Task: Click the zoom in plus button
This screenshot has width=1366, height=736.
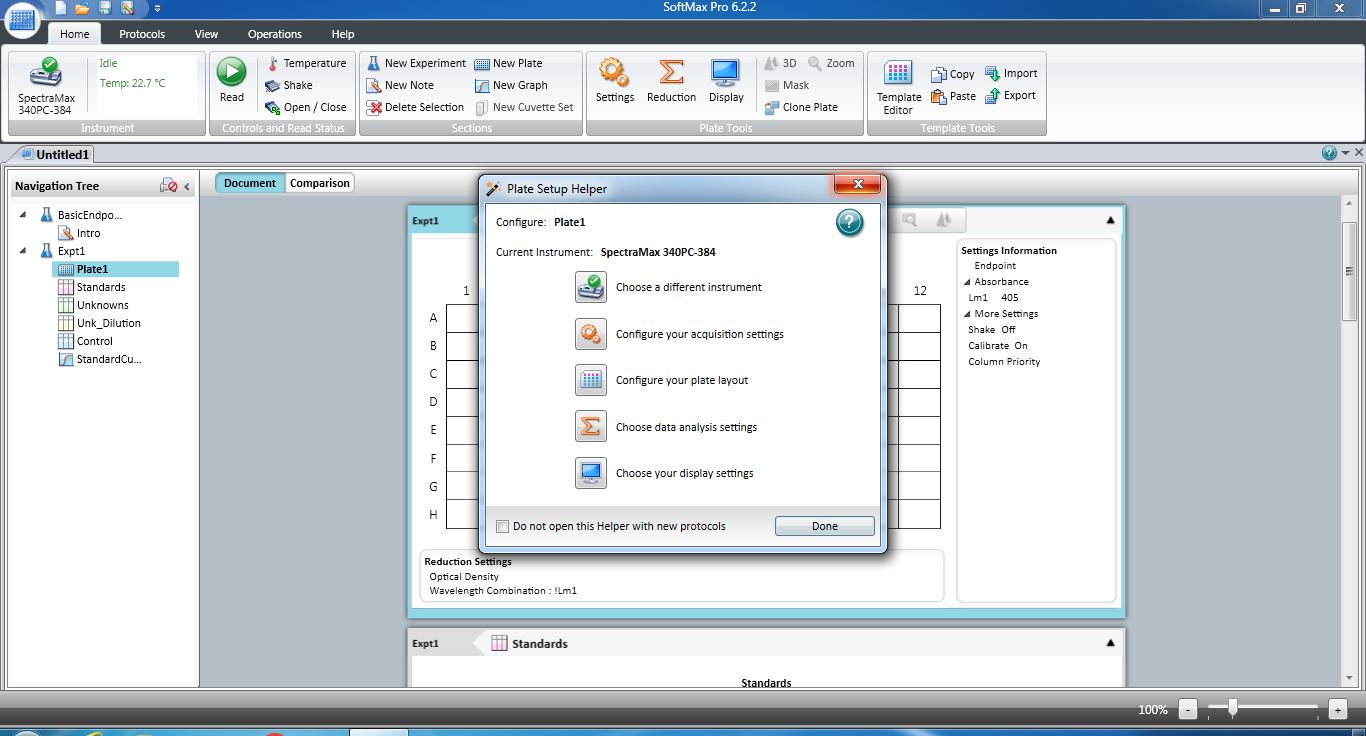Action: 1337,709
